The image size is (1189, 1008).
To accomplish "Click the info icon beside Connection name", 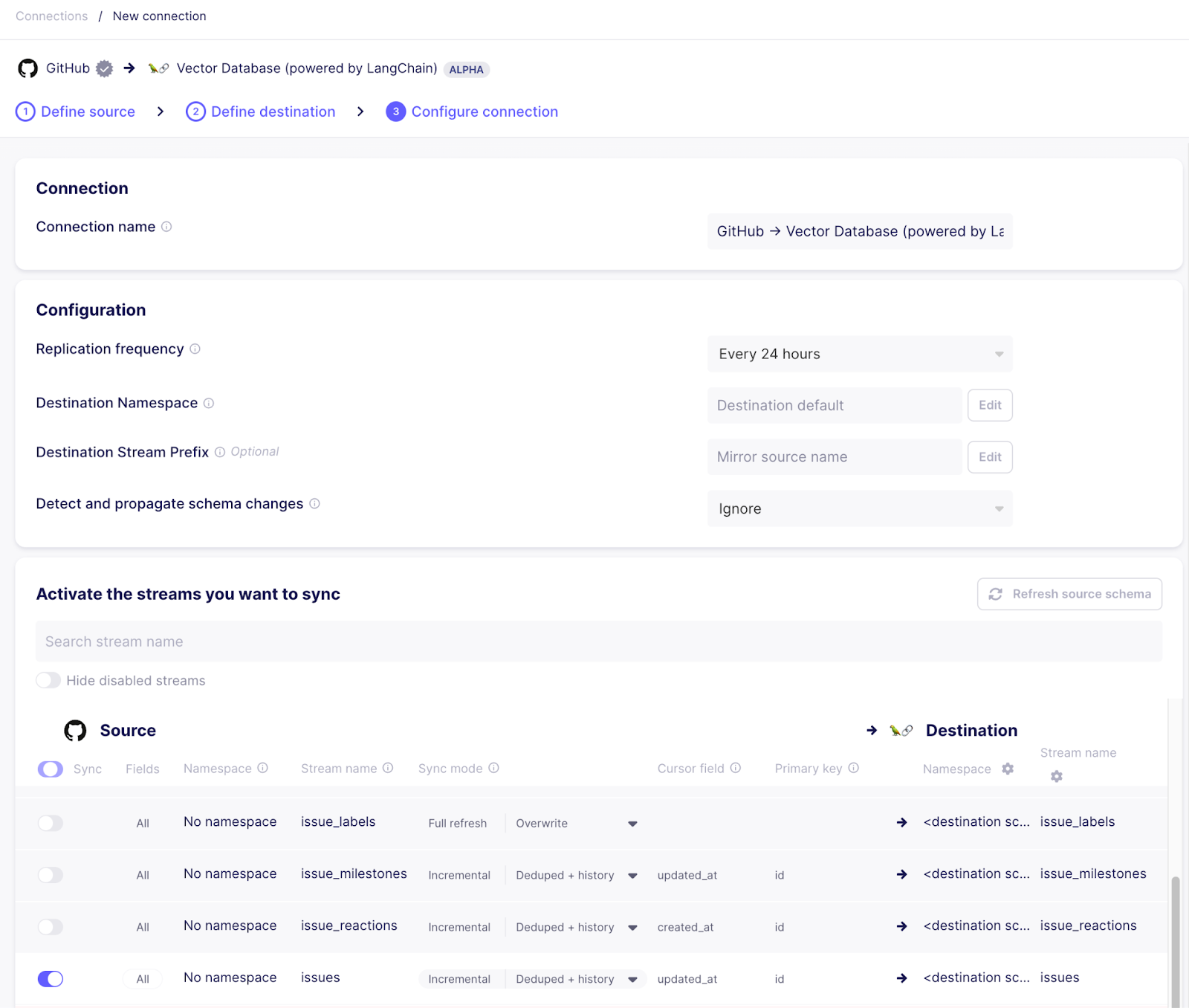I will click(x=166, y=227).
